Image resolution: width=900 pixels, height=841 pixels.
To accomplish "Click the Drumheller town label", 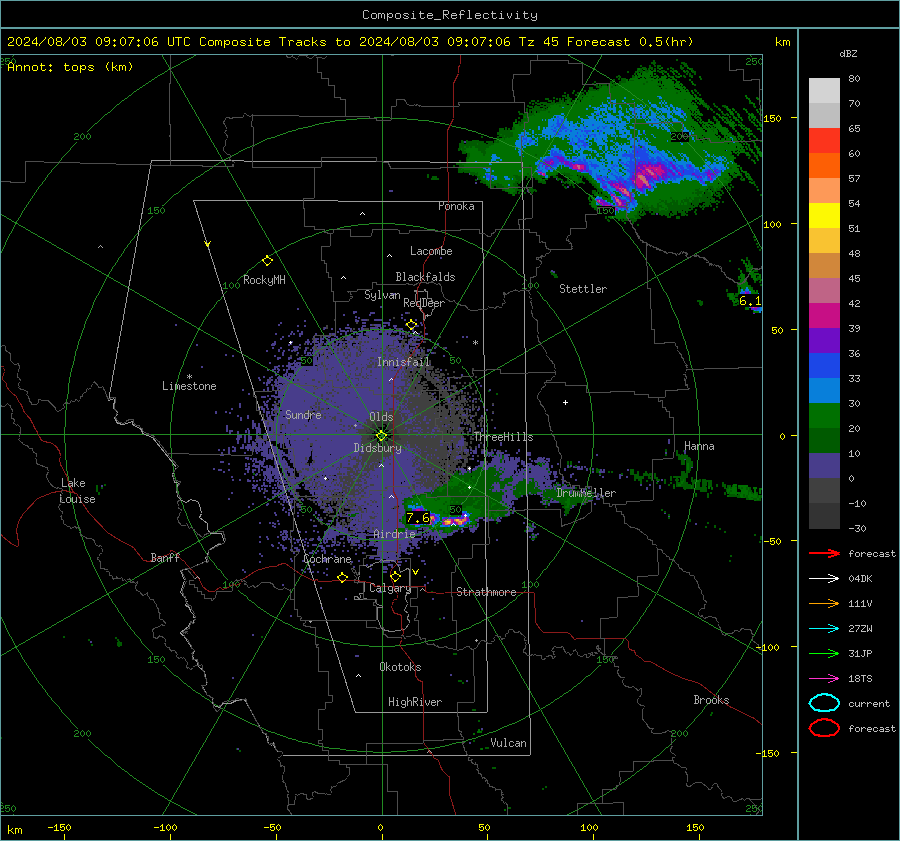I will pyautogui.click(x=586, y=493).
